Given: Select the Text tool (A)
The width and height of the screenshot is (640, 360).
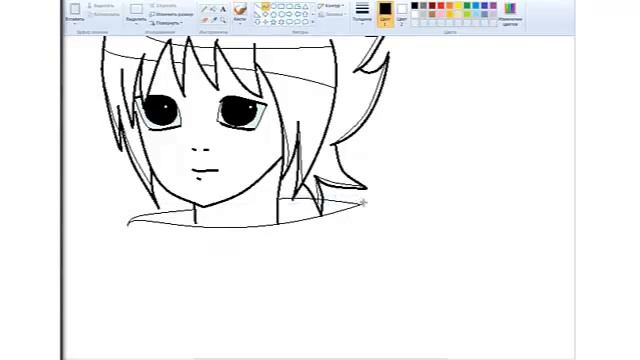Looking at the screenshot, I should click(x=223, y=9).
